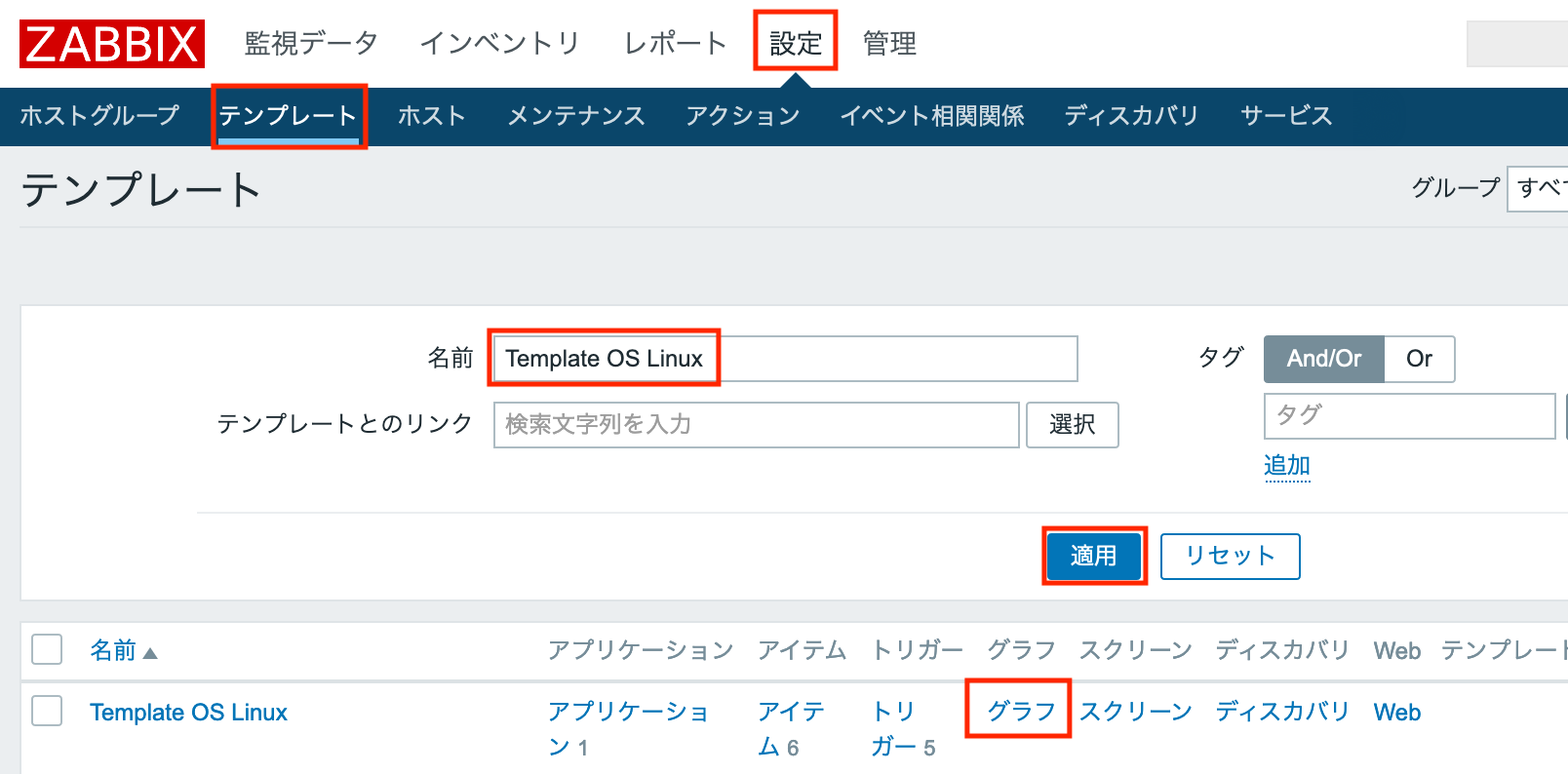
Task: Click the リセット button
Action: click(x=1230, y=556)
